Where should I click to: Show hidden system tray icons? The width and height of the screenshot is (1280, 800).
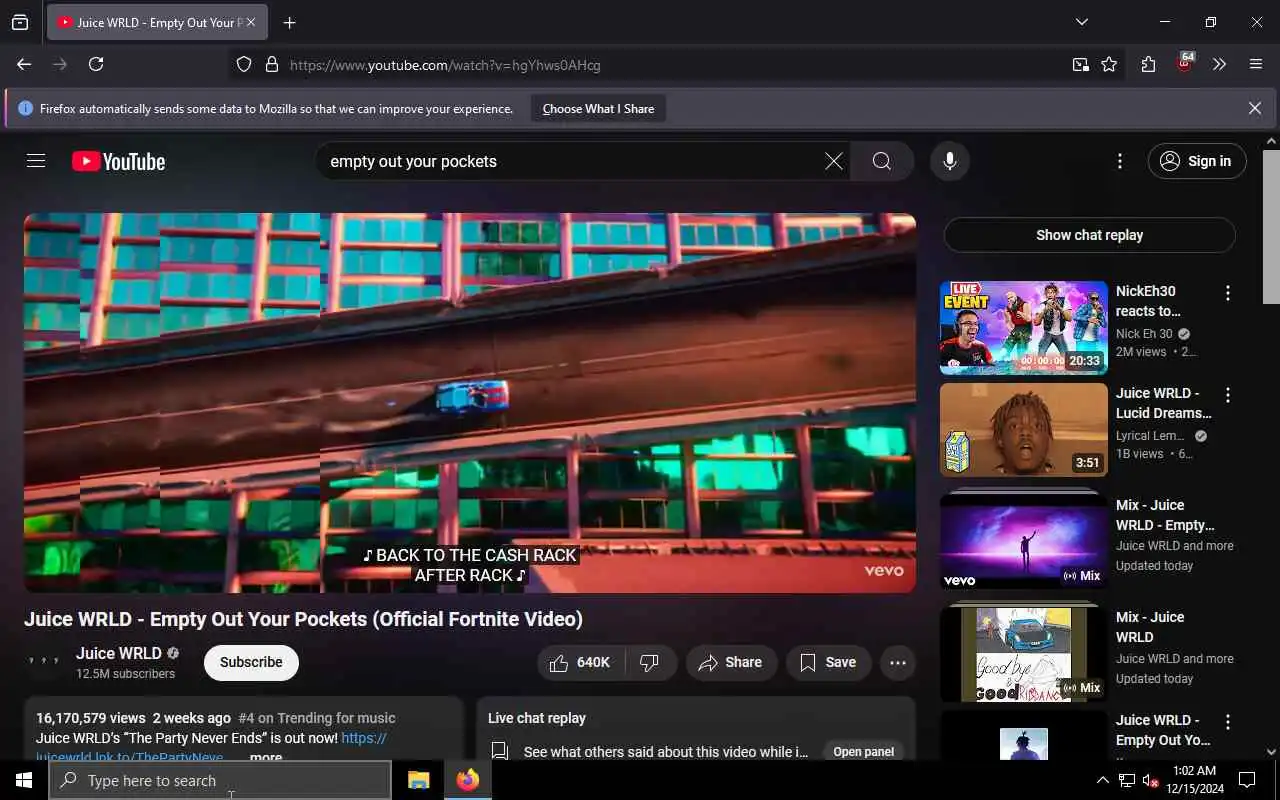pyautogui.click(x=1103, y=780)
